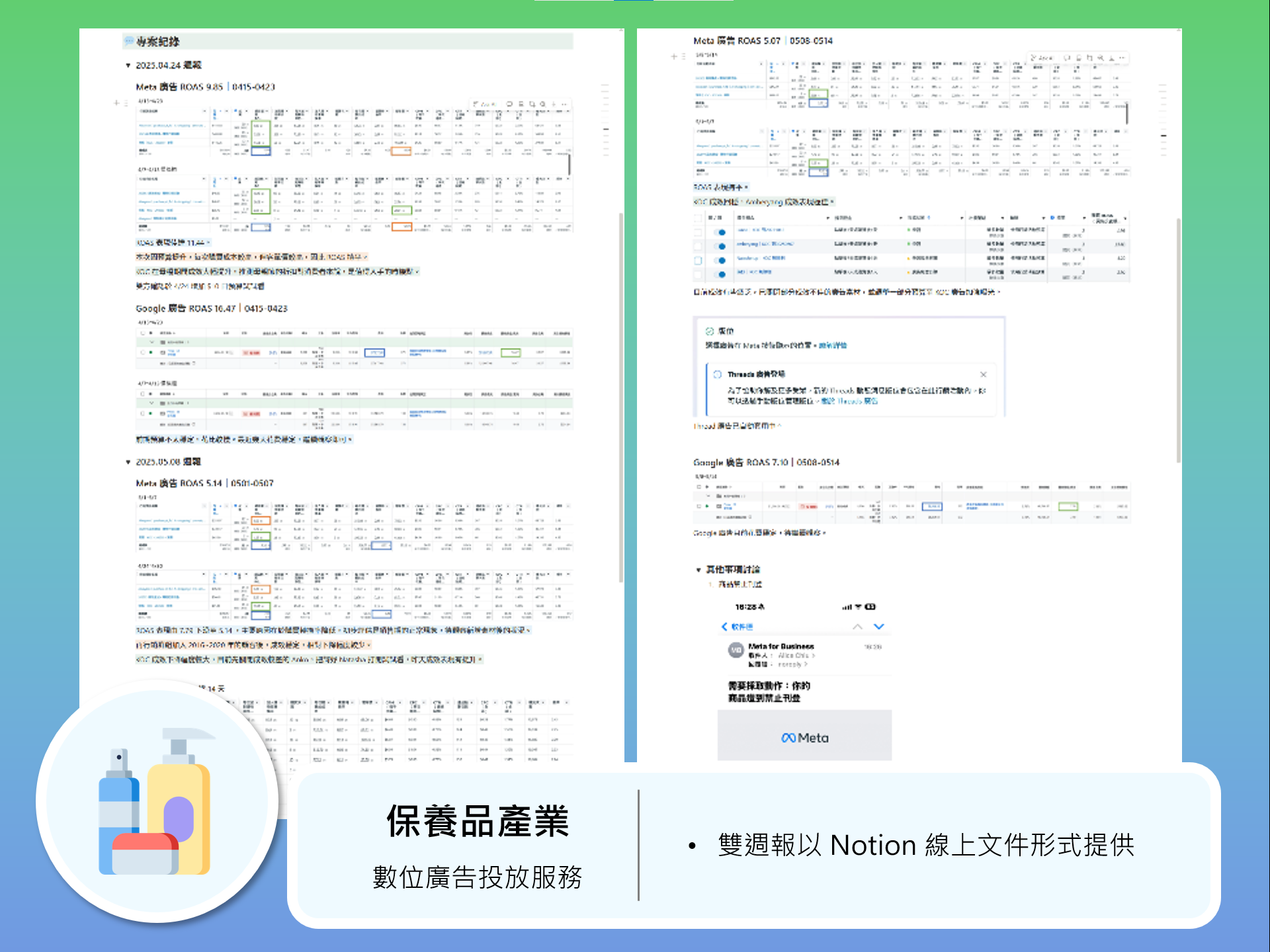Collapse the 2025.04.24 weekly report toggle
The width and height of the screenshot is (1270, 952).
pos(128,65)
